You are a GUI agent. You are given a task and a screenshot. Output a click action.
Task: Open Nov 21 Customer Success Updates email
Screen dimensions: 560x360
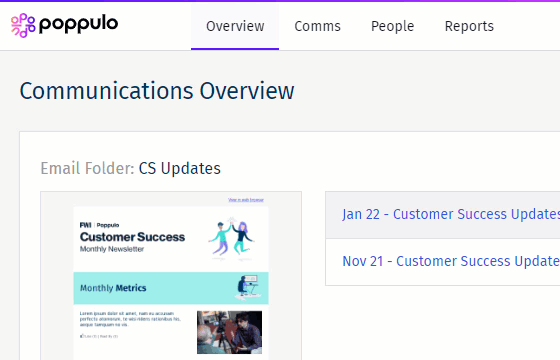(x=451, y=261)
